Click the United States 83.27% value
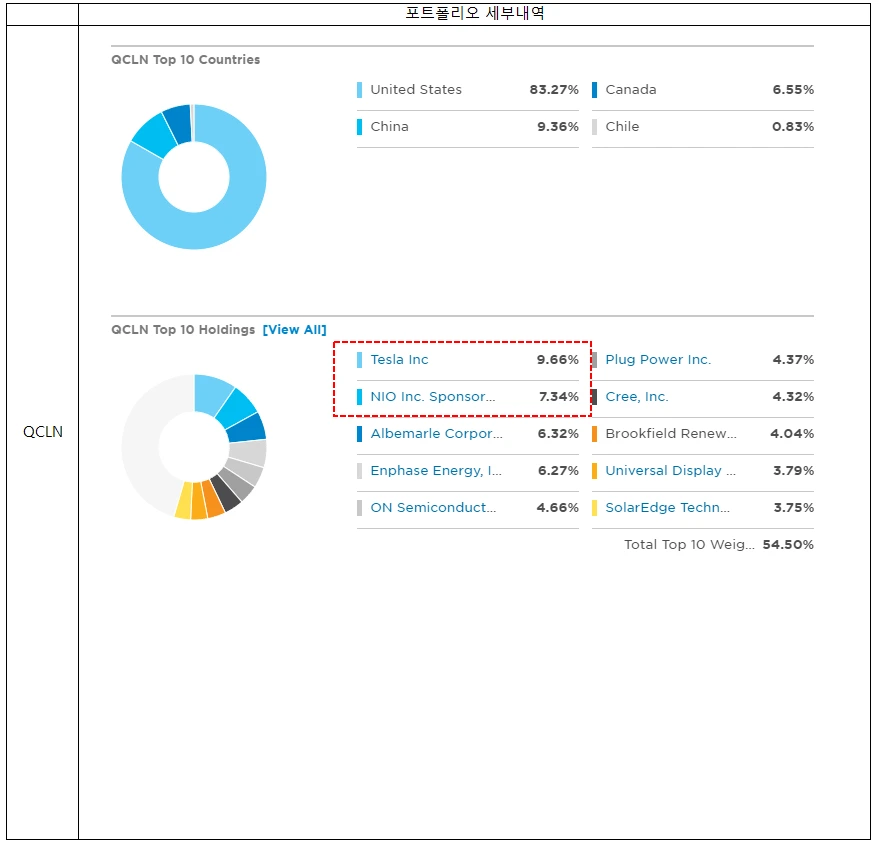Image resolution: width=879 pixels, height=846 pixels. click(554, 90)
